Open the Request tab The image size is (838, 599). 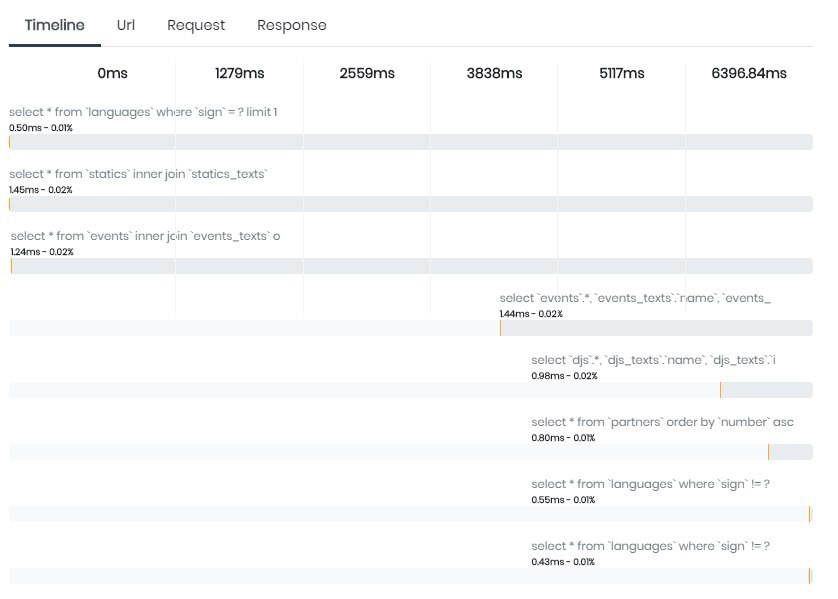coord(196,25)
